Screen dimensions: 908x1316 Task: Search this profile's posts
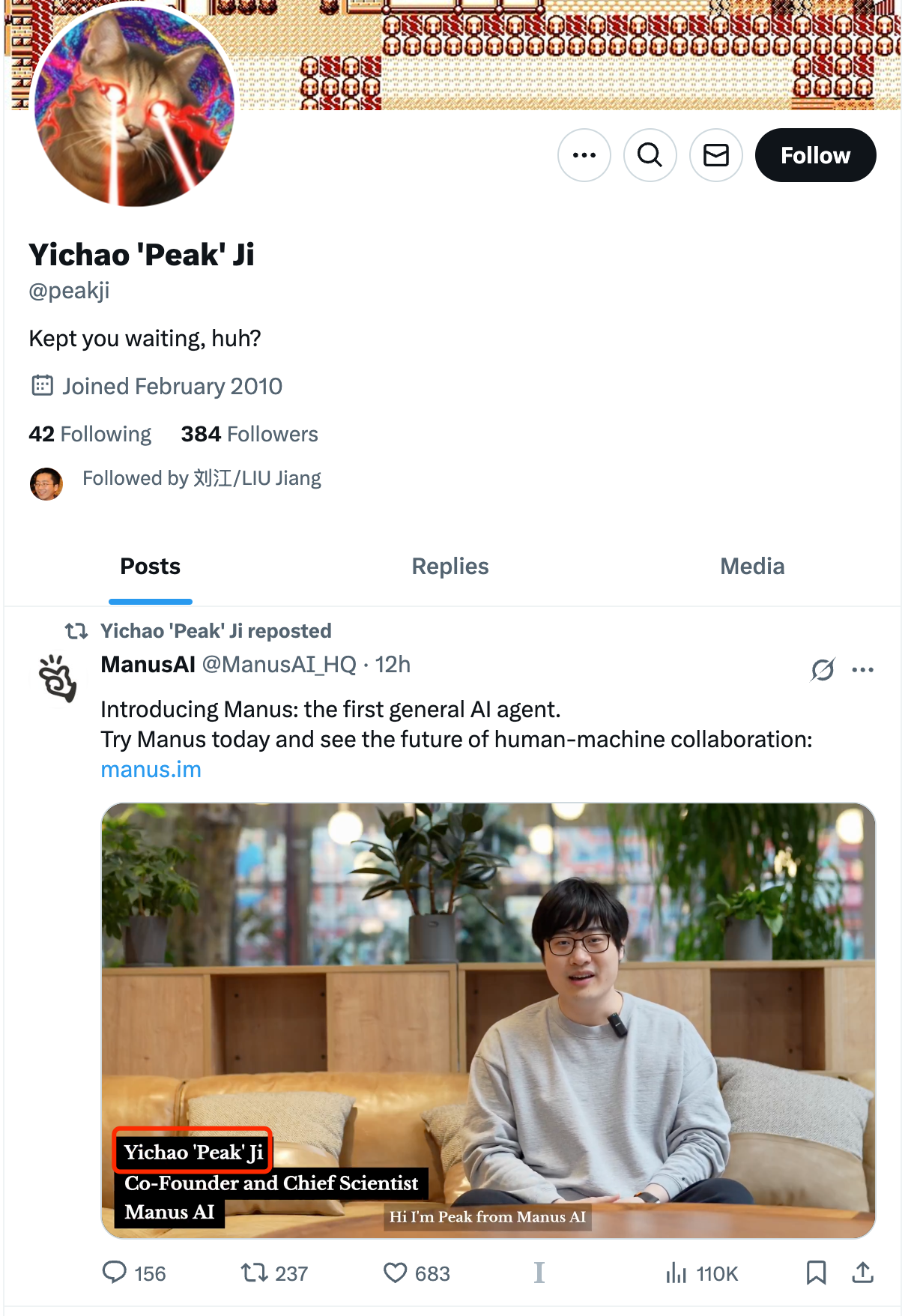650,155
